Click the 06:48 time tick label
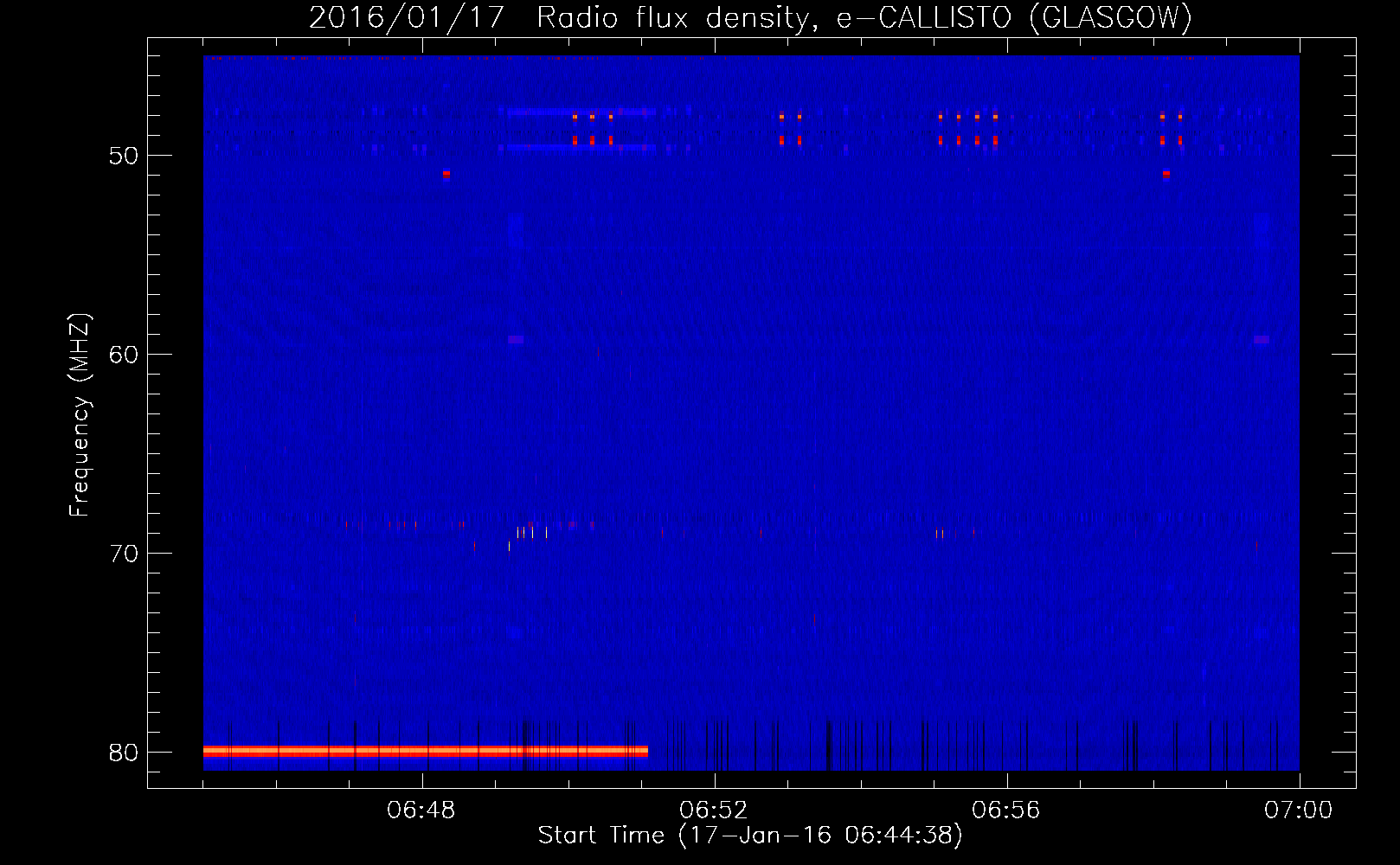1400x865 pixels. click(x=421, y=811)
